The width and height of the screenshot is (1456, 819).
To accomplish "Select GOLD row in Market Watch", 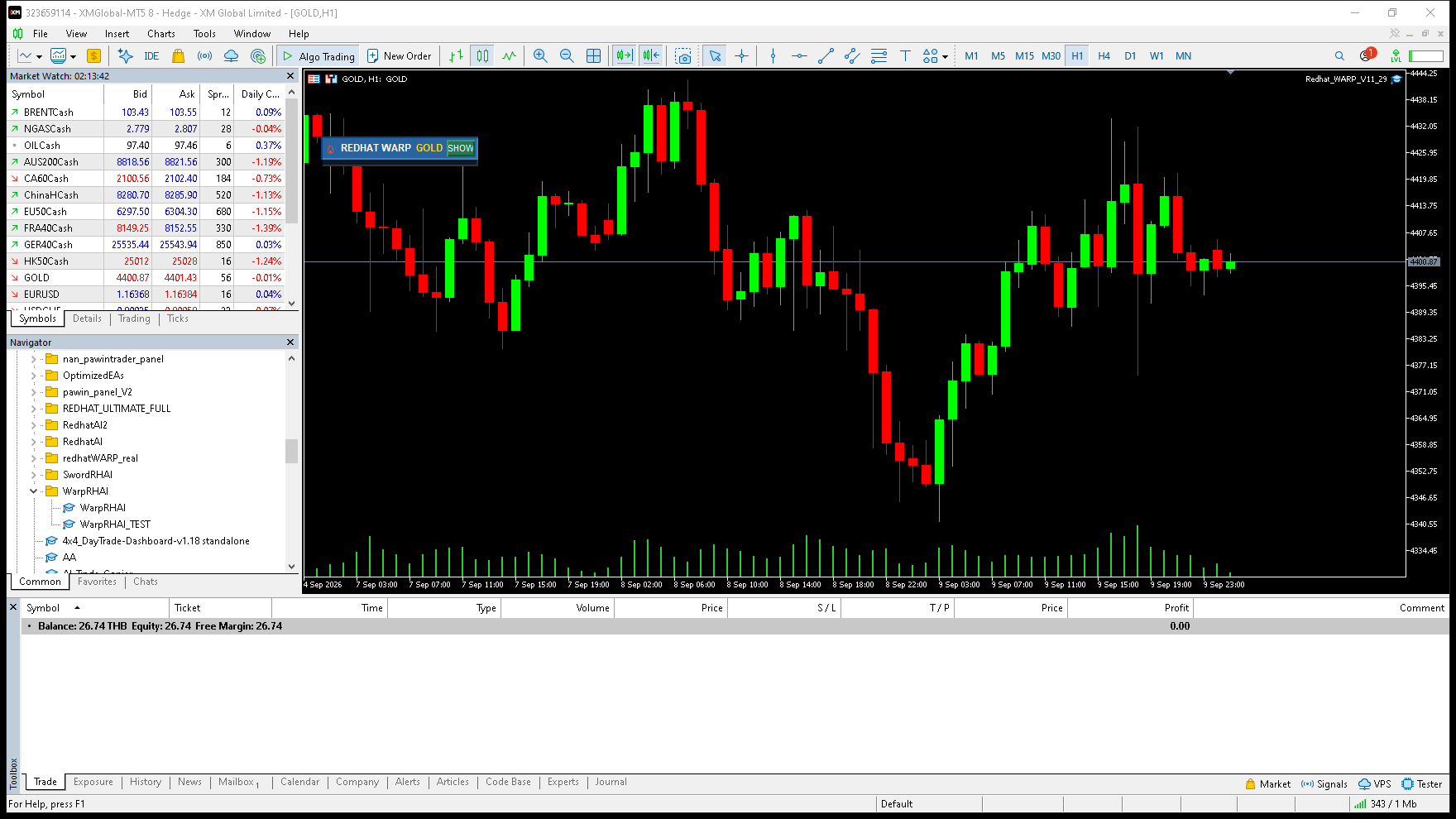I will coord(146,278).
